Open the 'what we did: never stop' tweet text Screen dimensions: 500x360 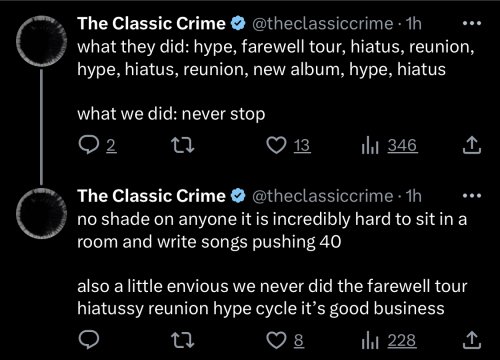pos(171,114)
